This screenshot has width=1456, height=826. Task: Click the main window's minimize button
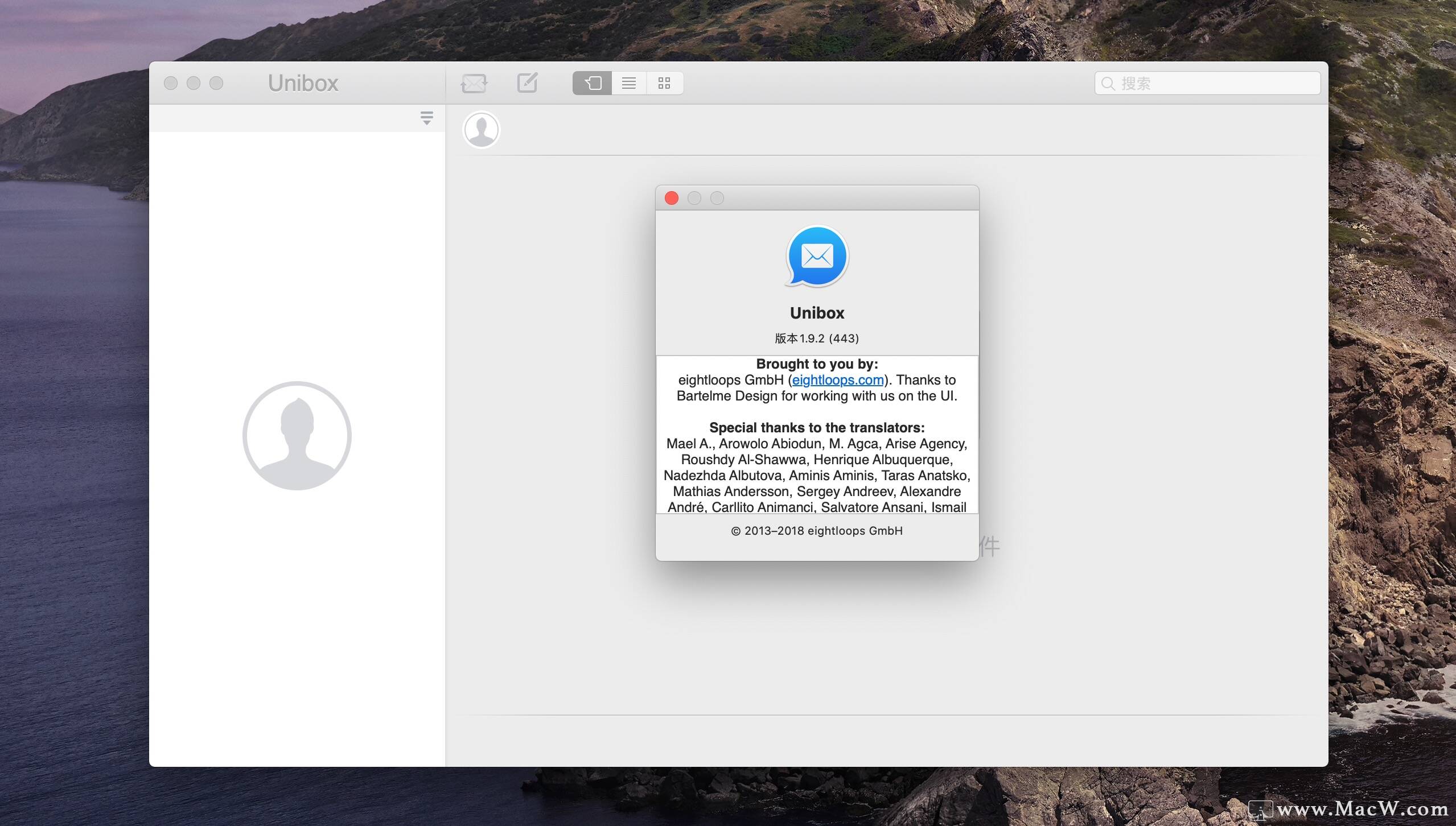tap(194, 83)
